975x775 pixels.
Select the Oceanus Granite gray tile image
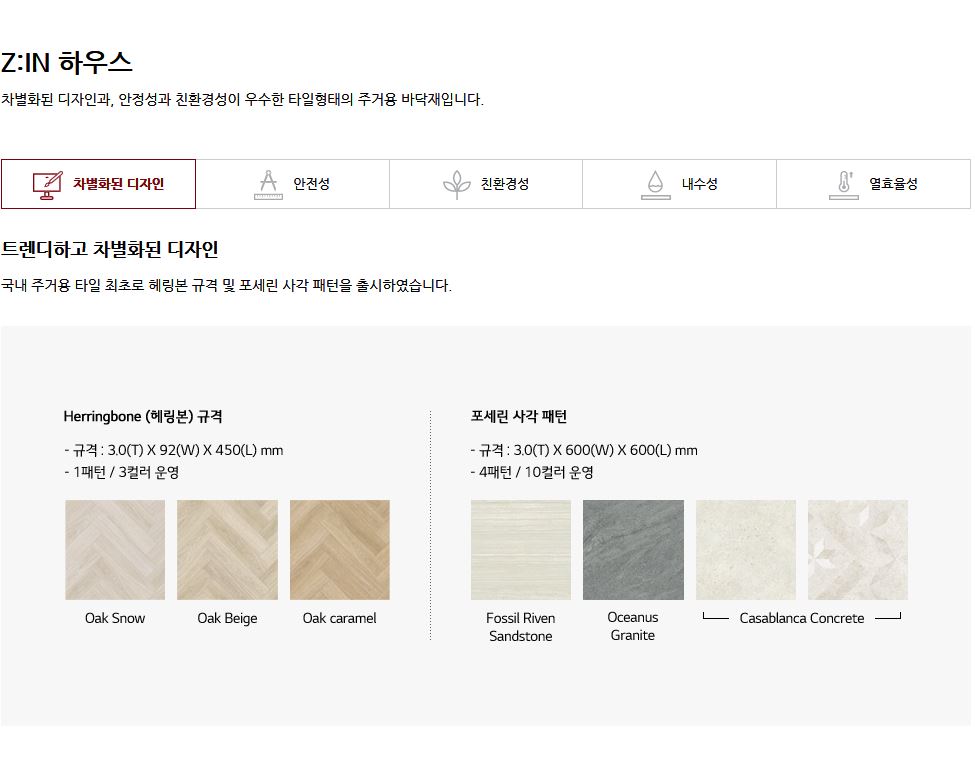[x=633, y=549]
